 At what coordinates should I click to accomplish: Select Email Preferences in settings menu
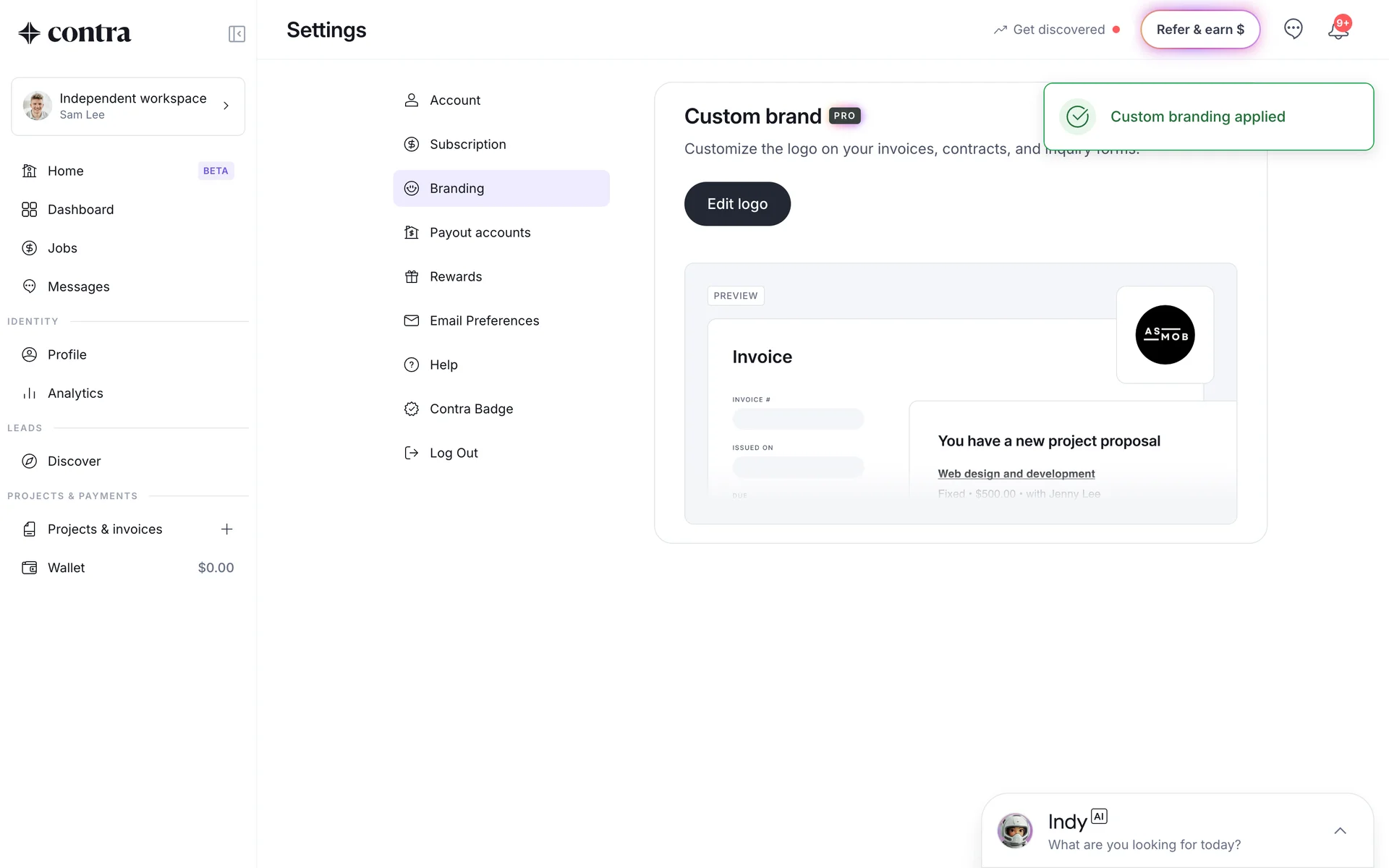484,320
